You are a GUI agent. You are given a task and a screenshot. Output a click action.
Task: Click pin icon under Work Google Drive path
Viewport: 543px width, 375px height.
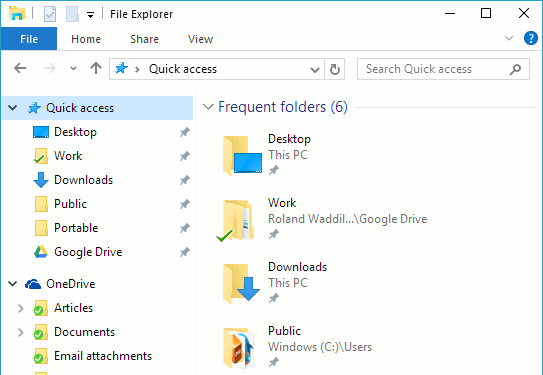coord(274,234)
